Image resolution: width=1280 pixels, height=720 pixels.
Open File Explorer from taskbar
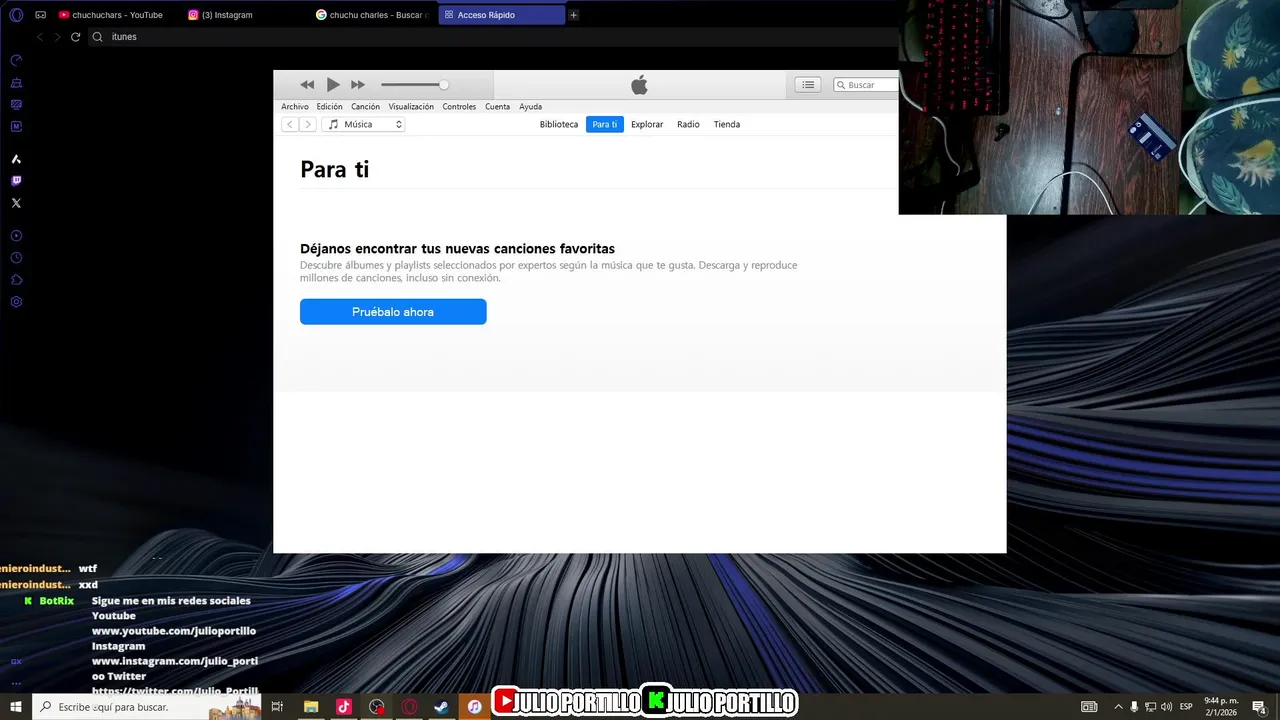(311, 707)
